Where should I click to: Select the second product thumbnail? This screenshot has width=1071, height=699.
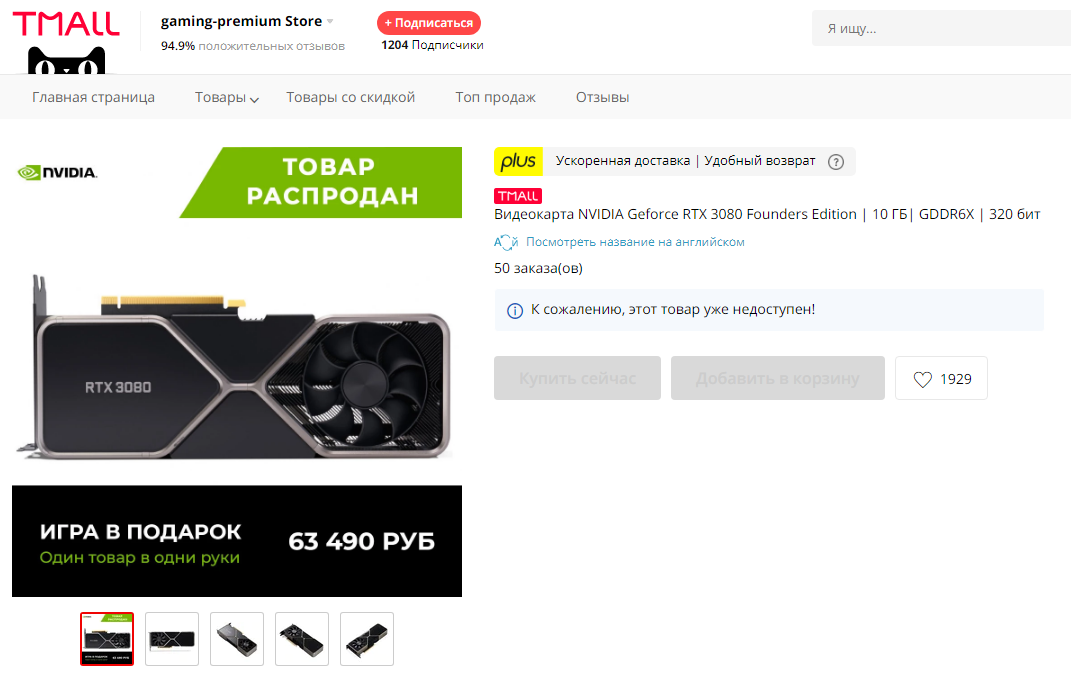click(x=172, y=639)
